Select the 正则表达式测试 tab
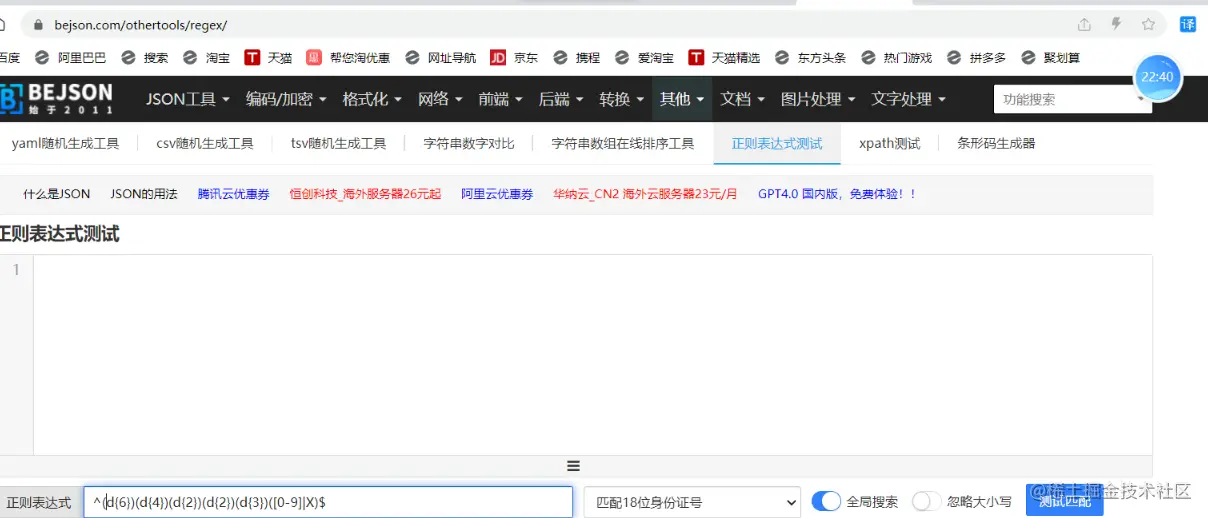This screenshot has width=1208, height=518. click(777, 143)
